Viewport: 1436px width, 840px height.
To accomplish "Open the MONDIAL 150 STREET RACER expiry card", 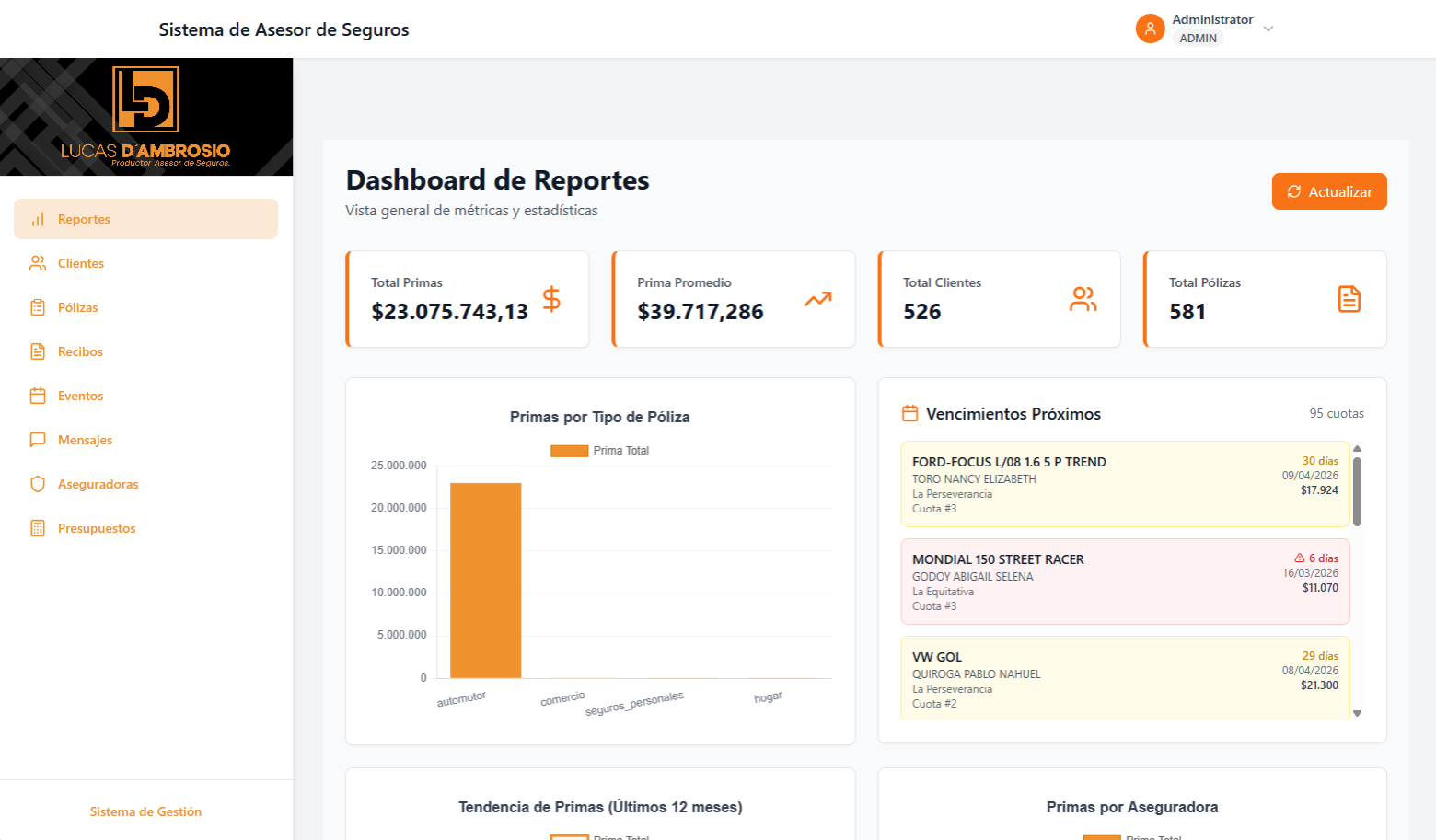I will (1125, 581).
